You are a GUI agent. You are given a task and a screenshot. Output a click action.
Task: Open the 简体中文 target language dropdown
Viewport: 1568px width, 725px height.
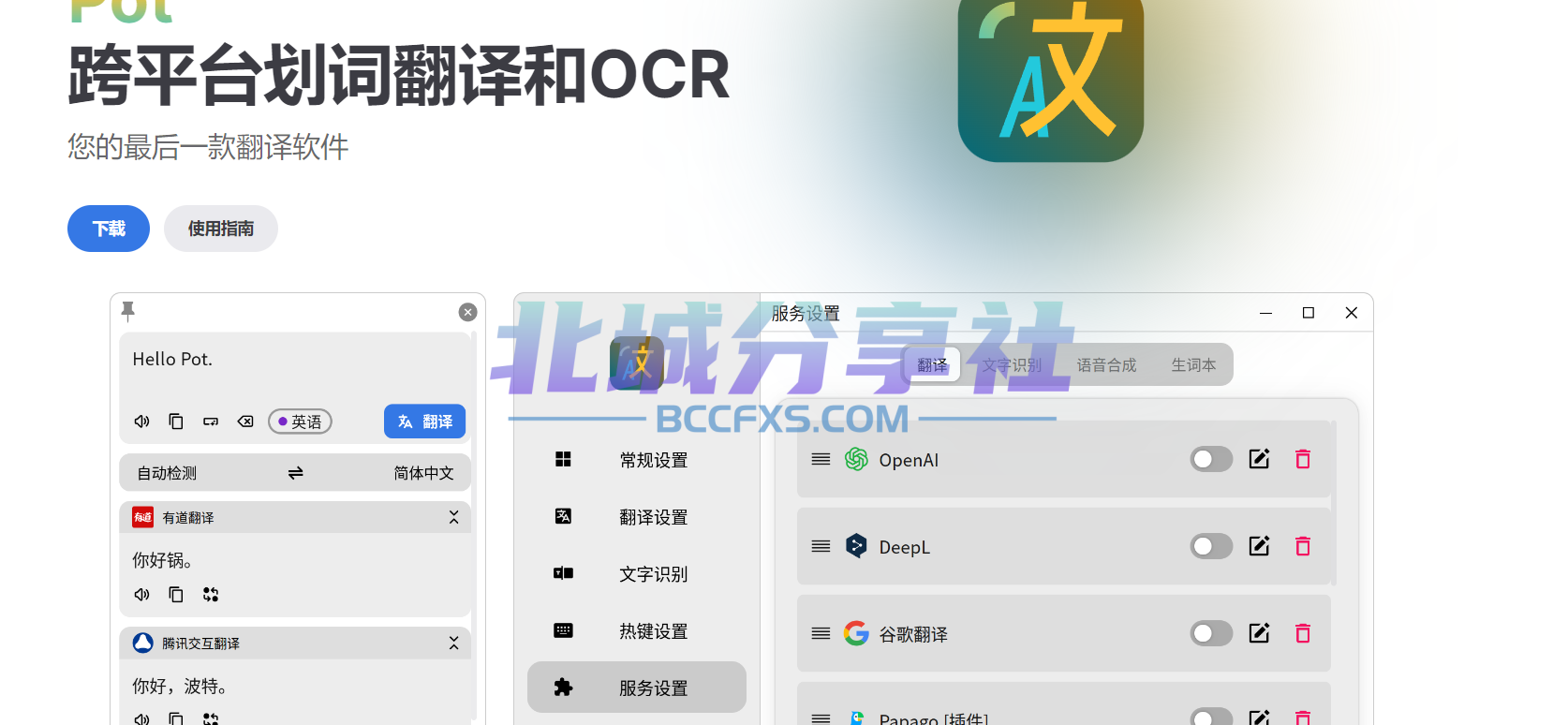(x=423, y=473)
